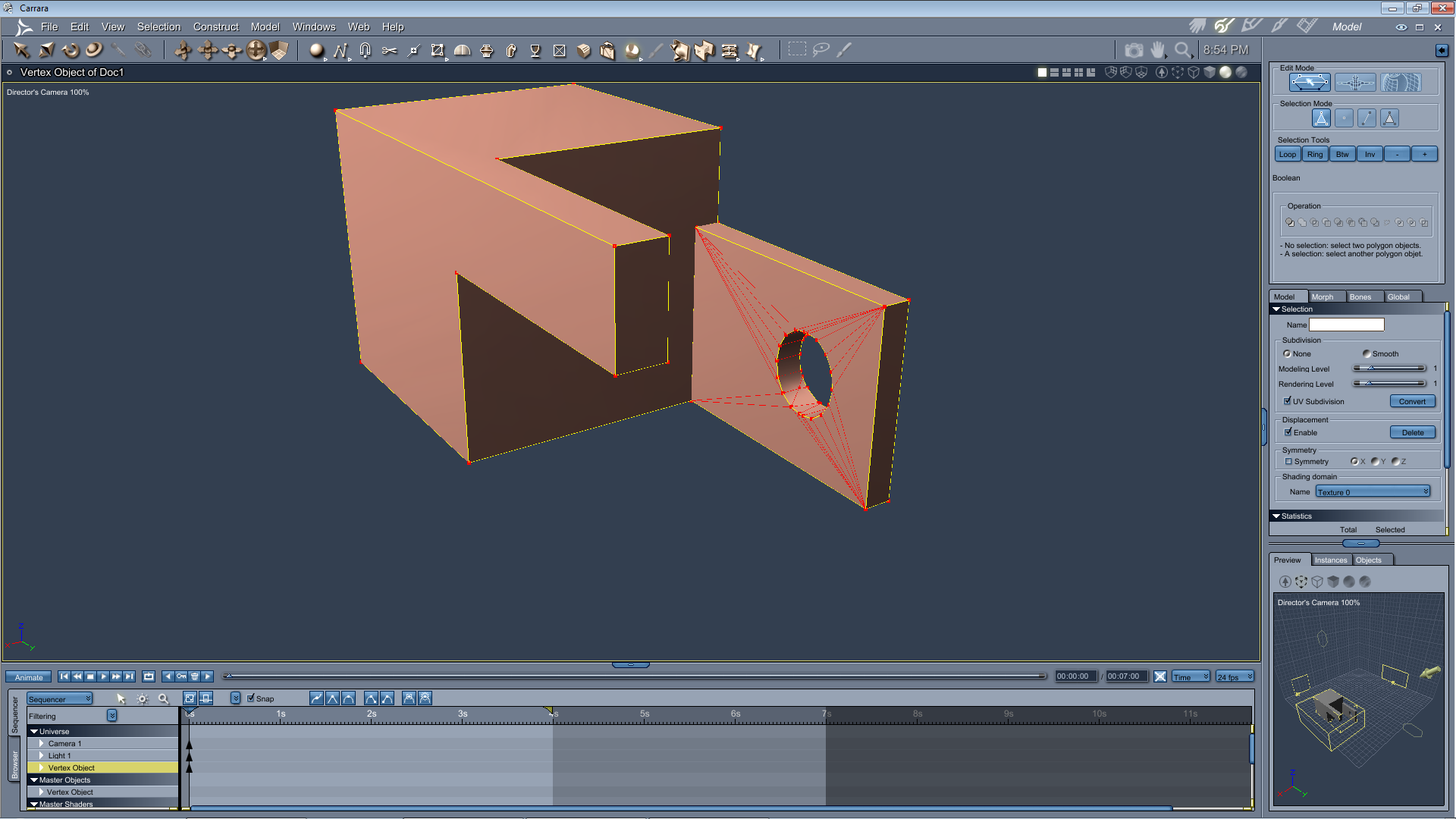Viewport: 1456px width, 819px height.
Task: Select the hand pan tool
Action: pos(1157,50)
